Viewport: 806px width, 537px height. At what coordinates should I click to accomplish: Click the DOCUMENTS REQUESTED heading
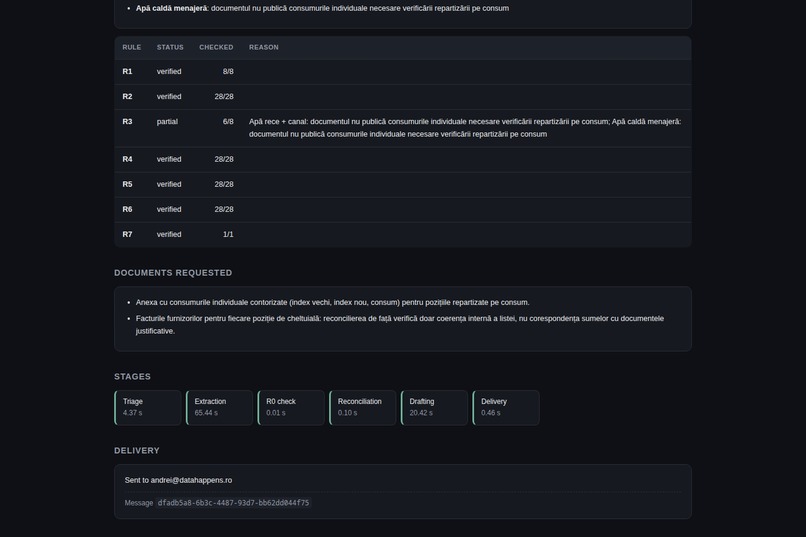click(x=173, y=273)
